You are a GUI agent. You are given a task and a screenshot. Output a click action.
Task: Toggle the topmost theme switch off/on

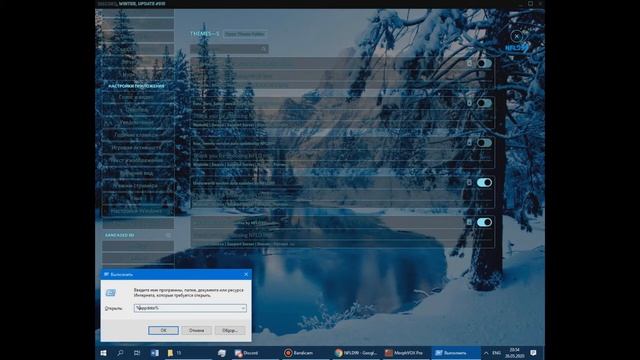pyautogui.click(x=484, y=63)
